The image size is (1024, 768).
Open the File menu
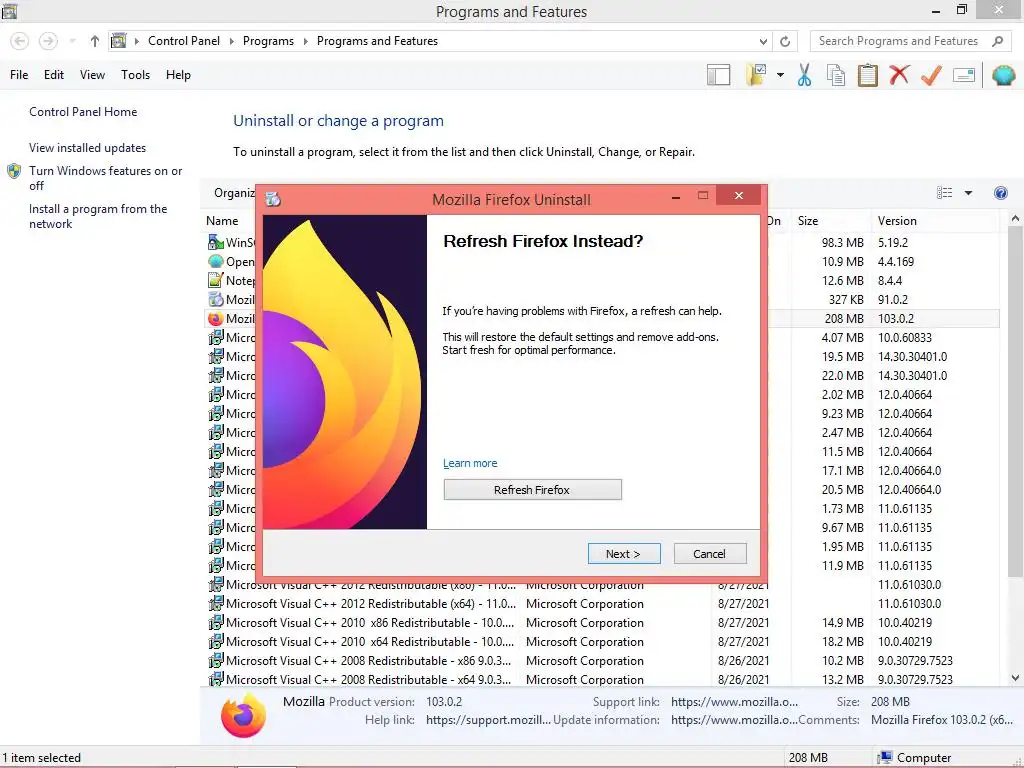(x=19, y=75)
